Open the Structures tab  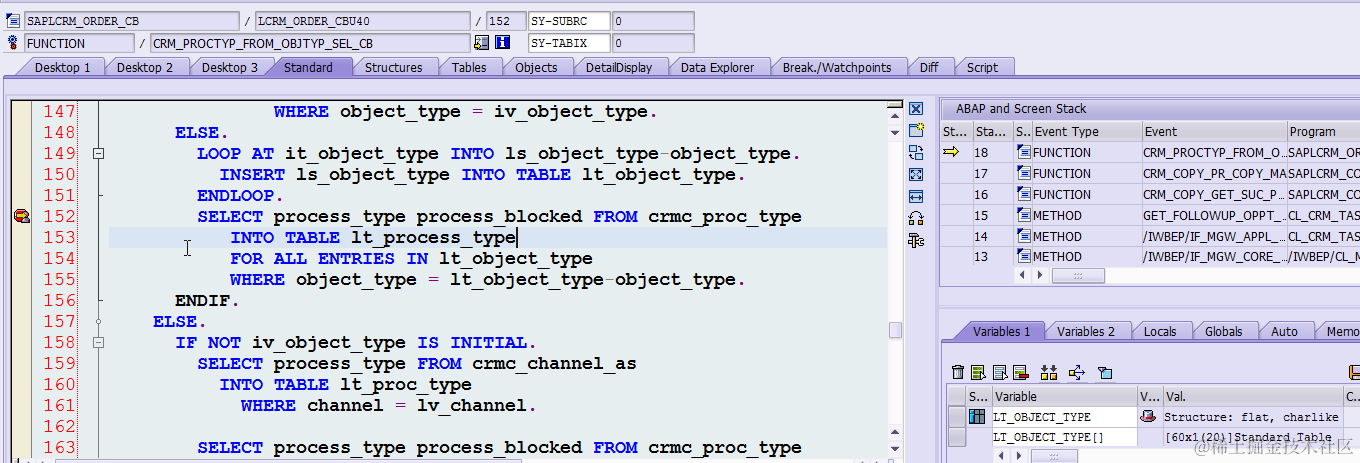[393, 67]
